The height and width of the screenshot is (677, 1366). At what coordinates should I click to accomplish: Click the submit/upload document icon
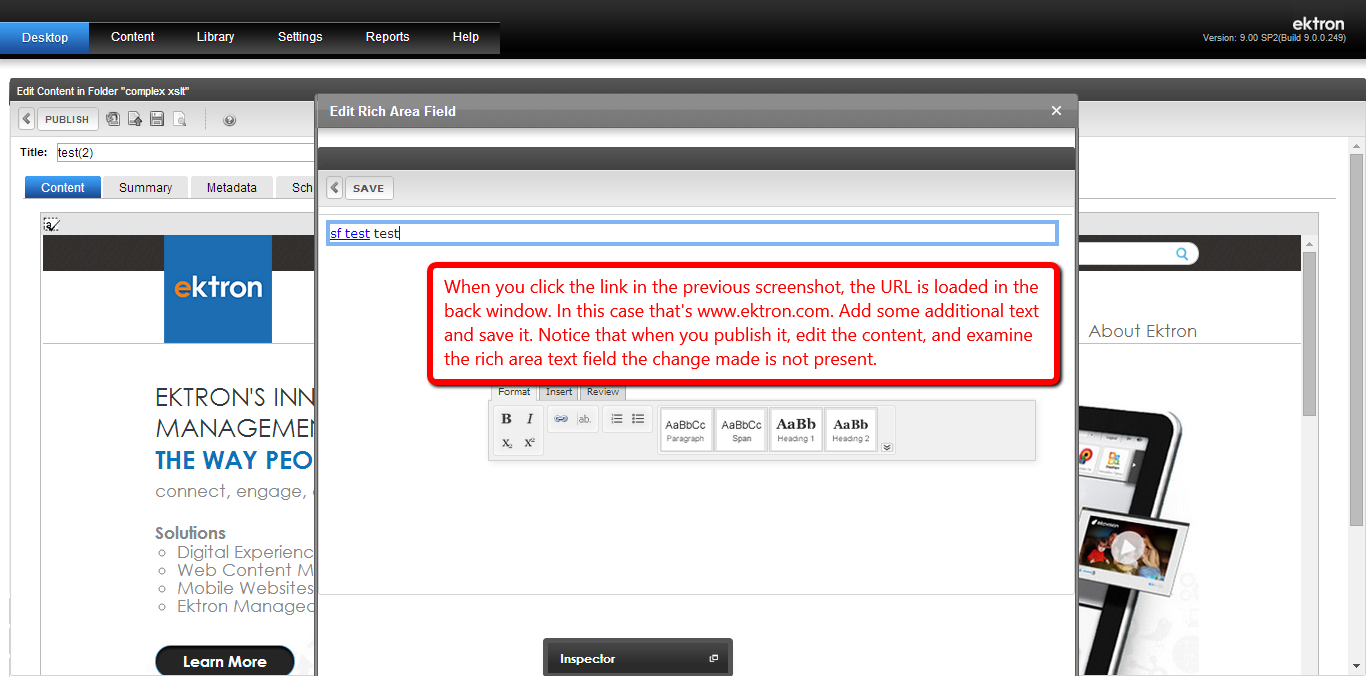(x=135, y=119)
